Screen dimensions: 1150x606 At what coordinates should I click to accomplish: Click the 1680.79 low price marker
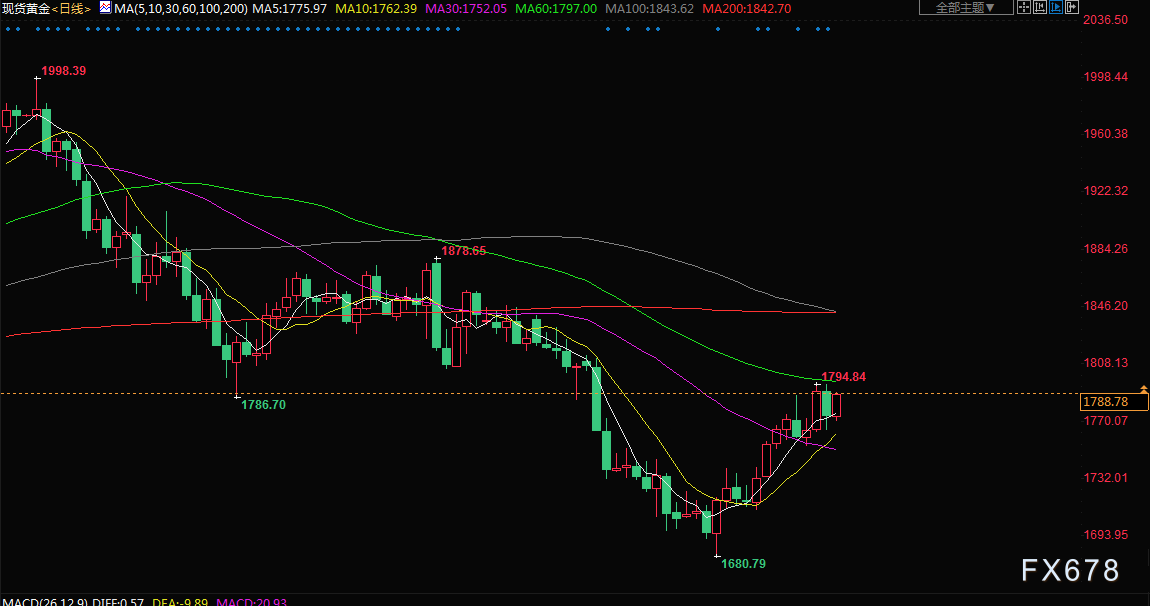(x=743, y=564)
